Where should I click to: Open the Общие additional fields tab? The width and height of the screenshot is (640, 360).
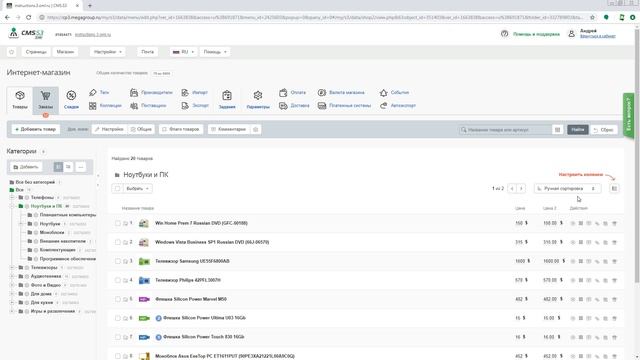pyautogui.click(x=141, y=129)
